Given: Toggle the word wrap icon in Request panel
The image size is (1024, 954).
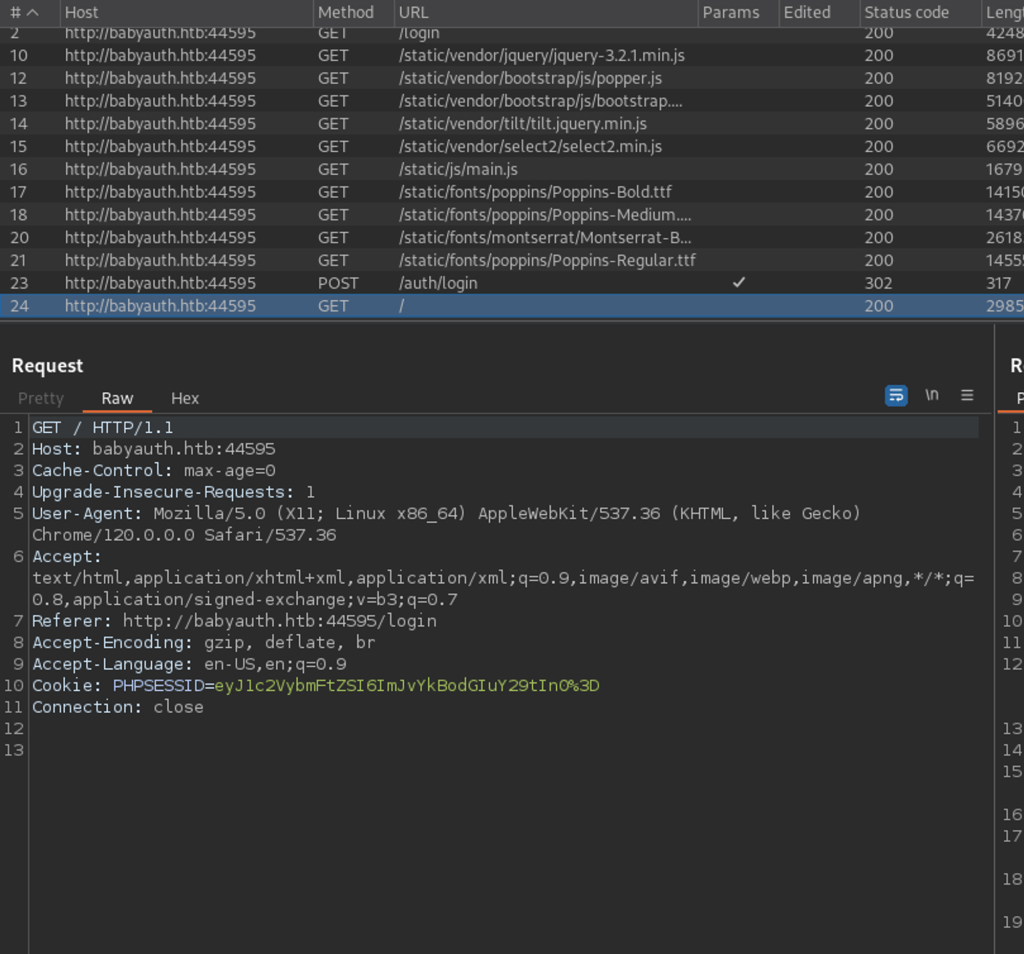Looking at the screenshot, I should [896, 395].
